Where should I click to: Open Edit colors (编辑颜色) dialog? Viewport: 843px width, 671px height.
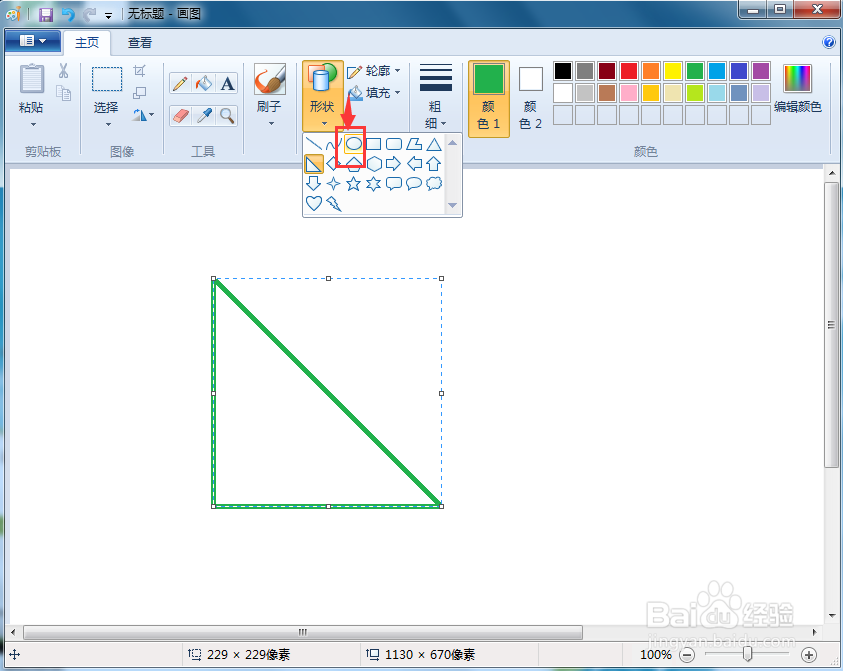point(798,89)
